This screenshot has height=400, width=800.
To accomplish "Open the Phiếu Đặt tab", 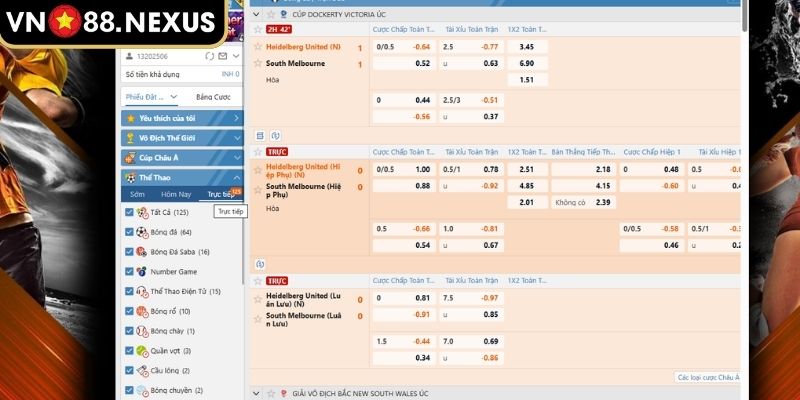I will point(152,97).
